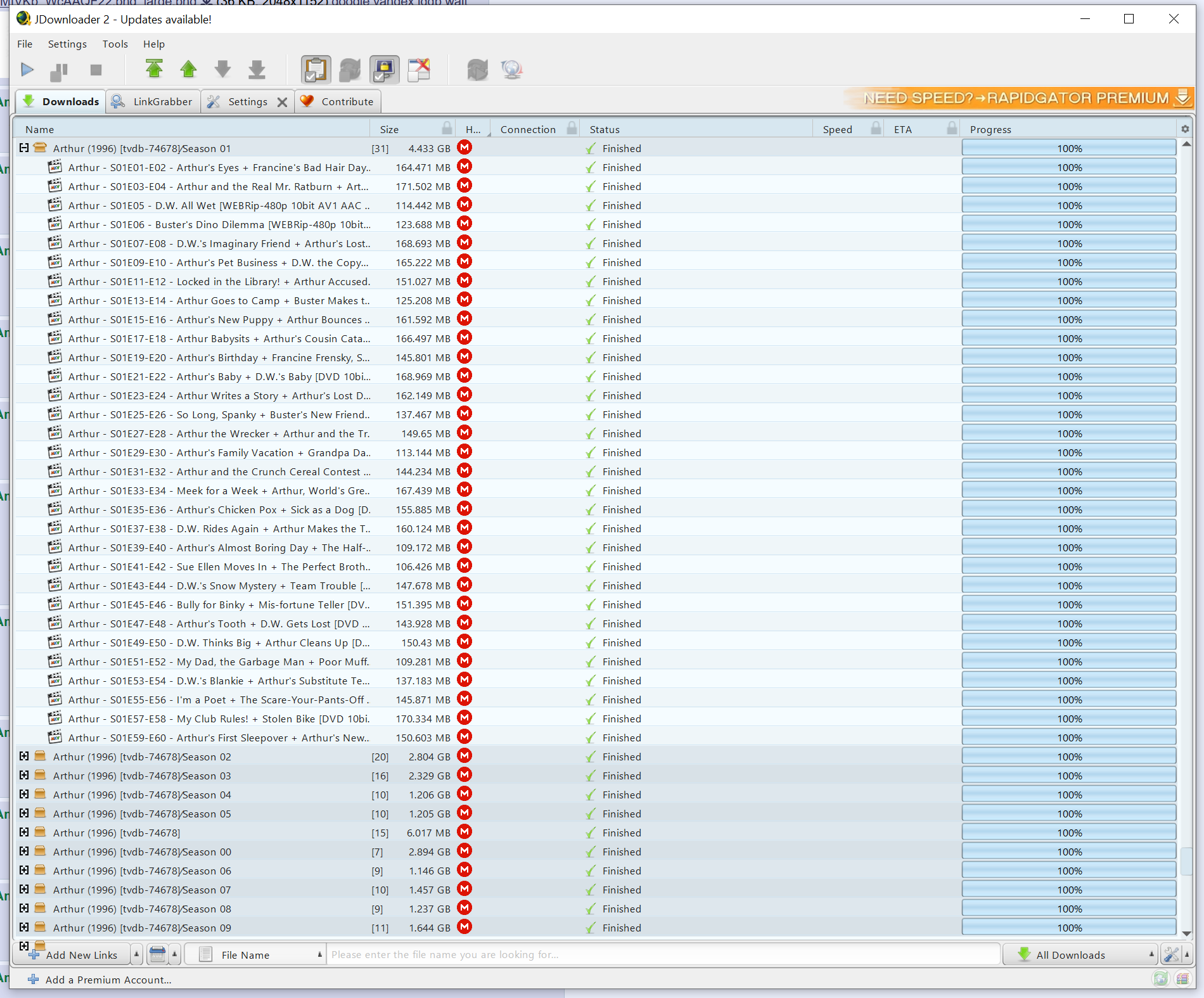This screenshot has height=998, width=1204.
Task: Move selection down one position
Action: coord(222,69)
